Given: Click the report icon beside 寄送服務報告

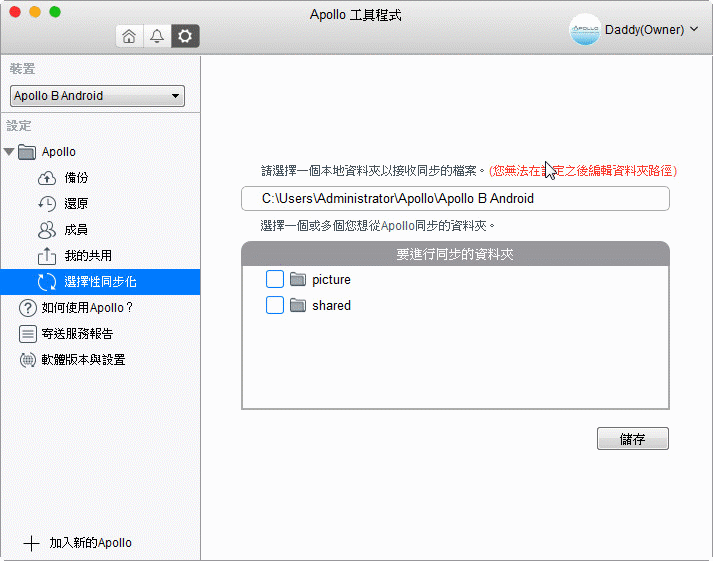Looking at the screenshot, I should point(28,334).
